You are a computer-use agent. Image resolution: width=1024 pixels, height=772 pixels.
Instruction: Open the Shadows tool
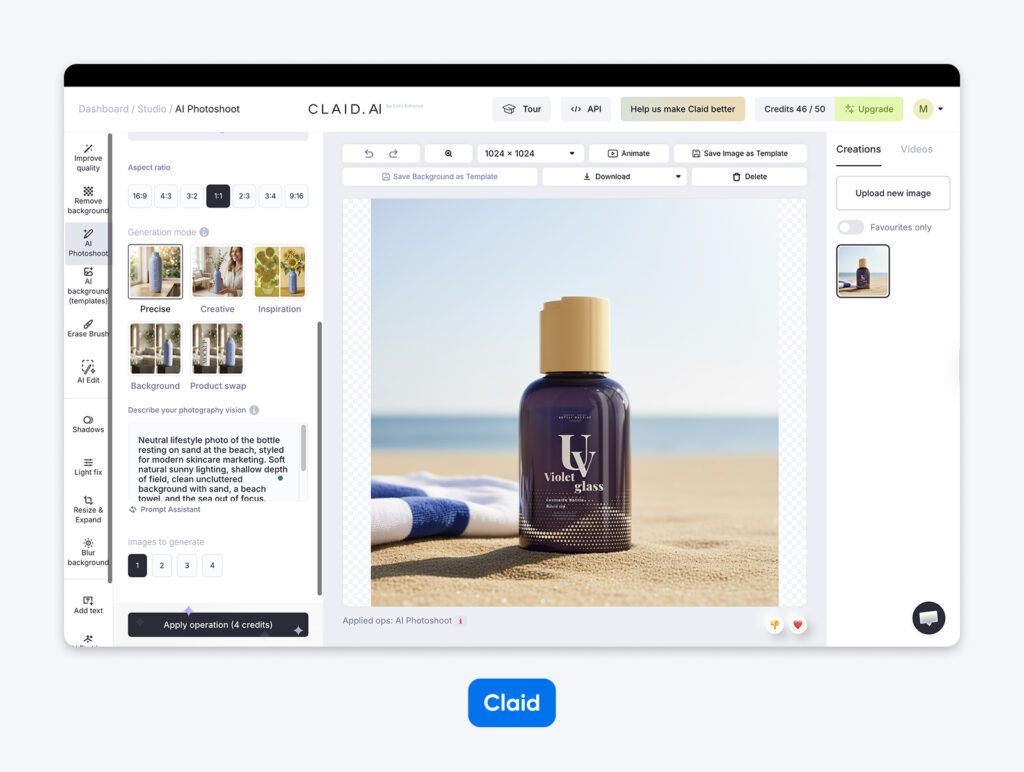pyautogui.click(x=88, y=425)
